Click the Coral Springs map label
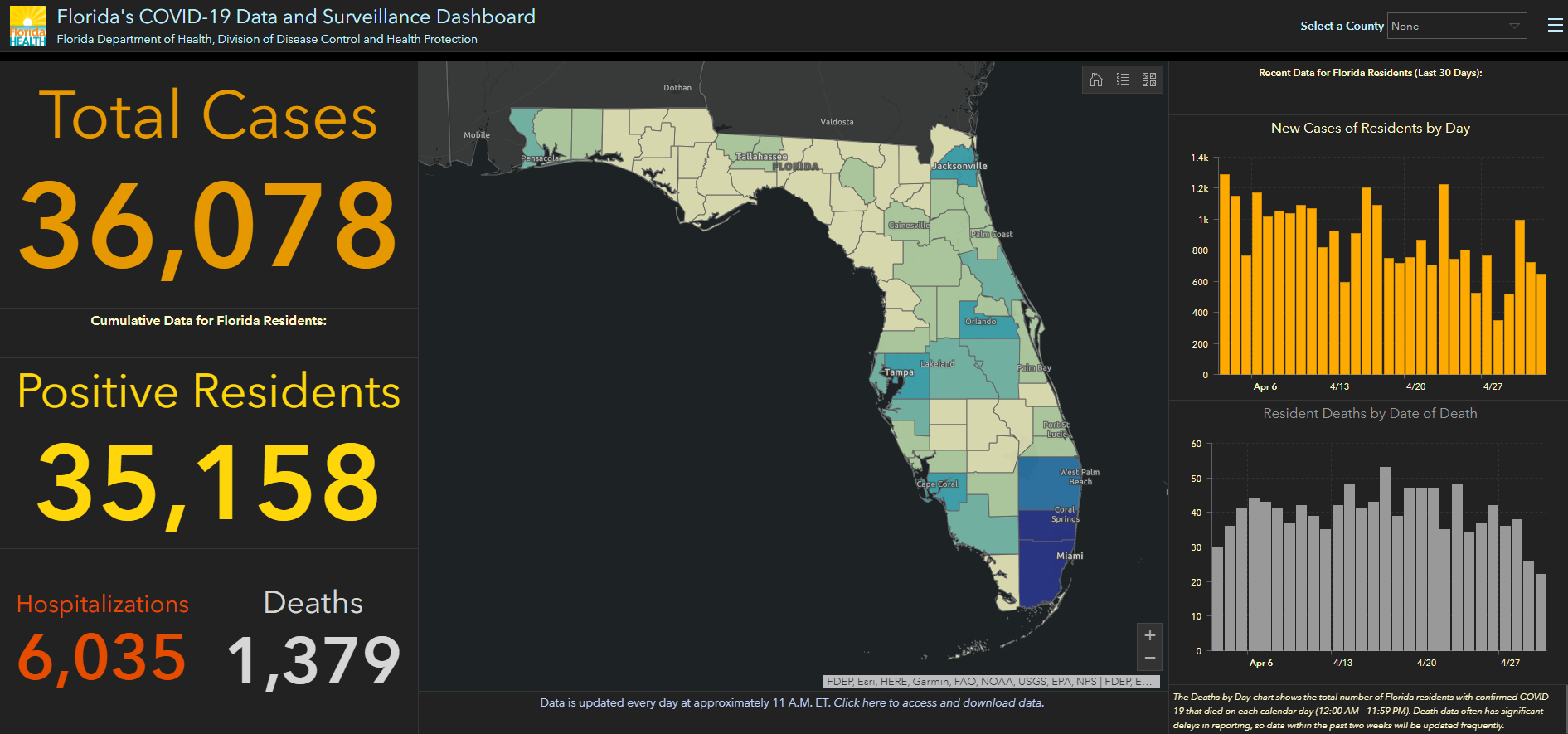1568x734 pixels. coord(1066,514)
